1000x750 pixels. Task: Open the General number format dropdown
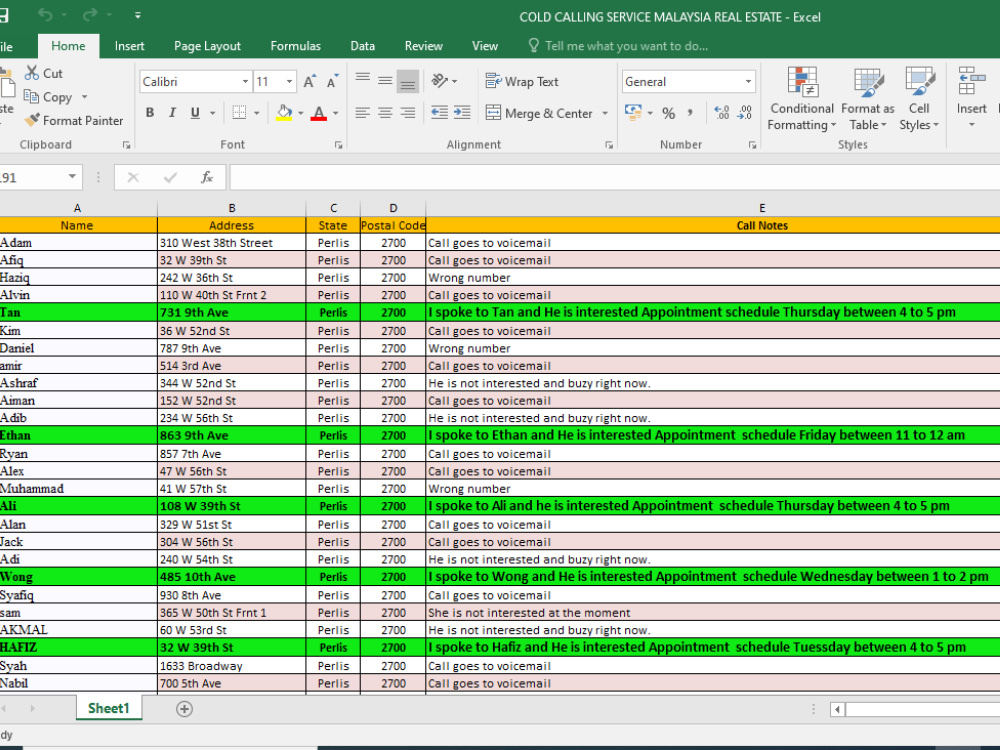point(748,82)
